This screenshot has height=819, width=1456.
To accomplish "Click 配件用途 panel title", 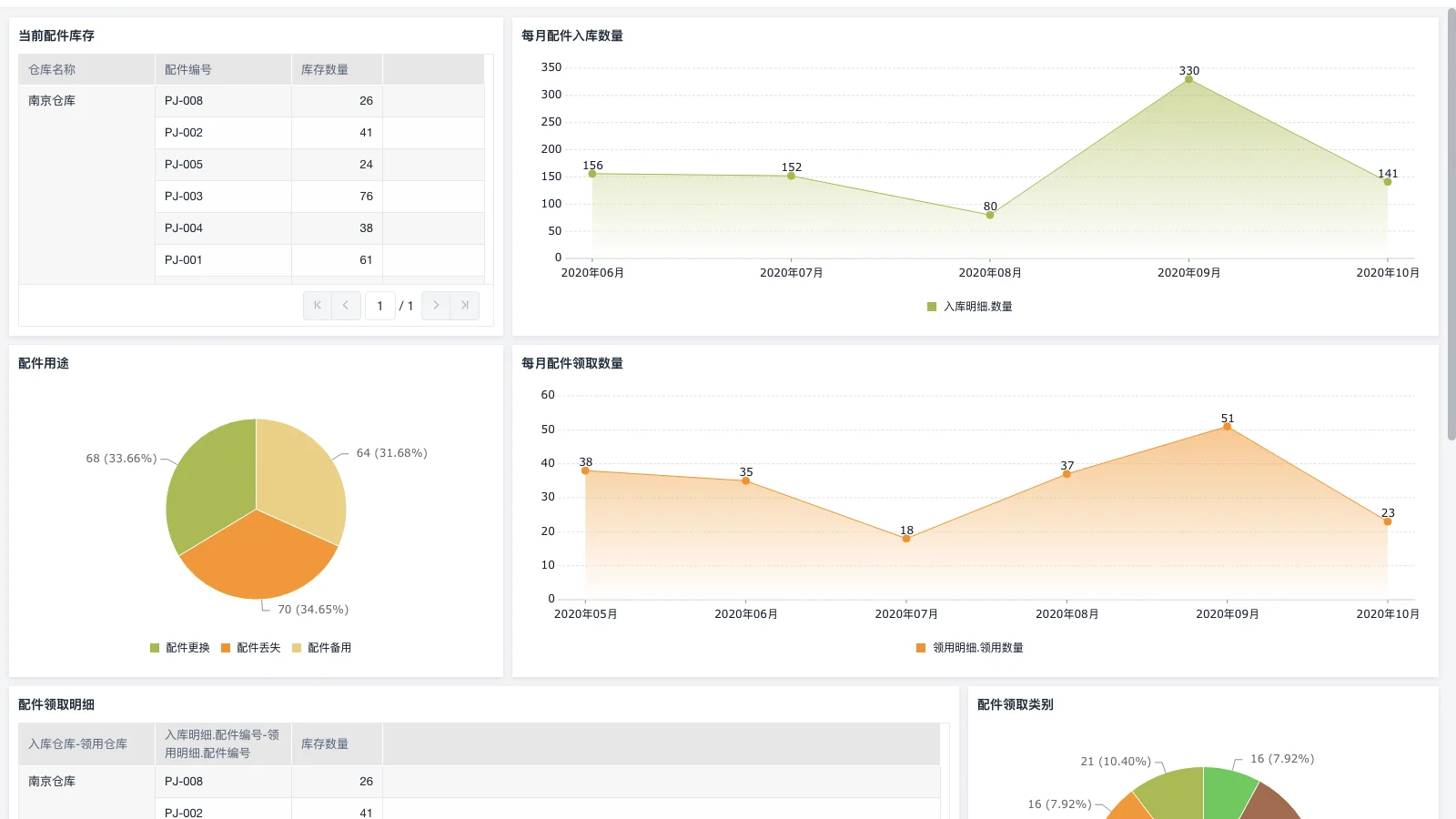I will pos(44,363).
